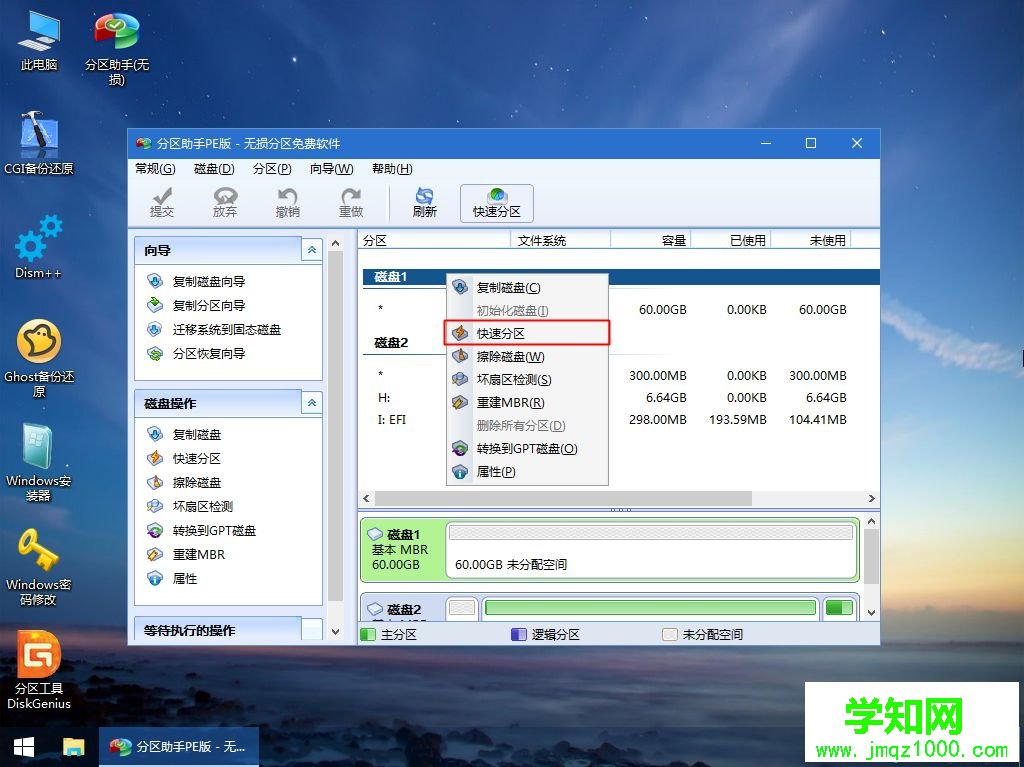Click the 提交 (Commit) toolbar icon
1024x767 pixels.
pos(161,203)
